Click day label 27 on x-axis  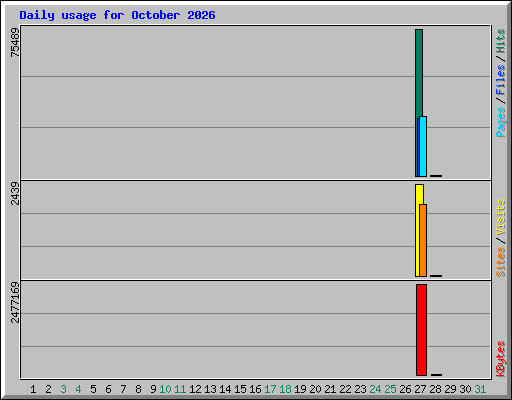point(420,389)
